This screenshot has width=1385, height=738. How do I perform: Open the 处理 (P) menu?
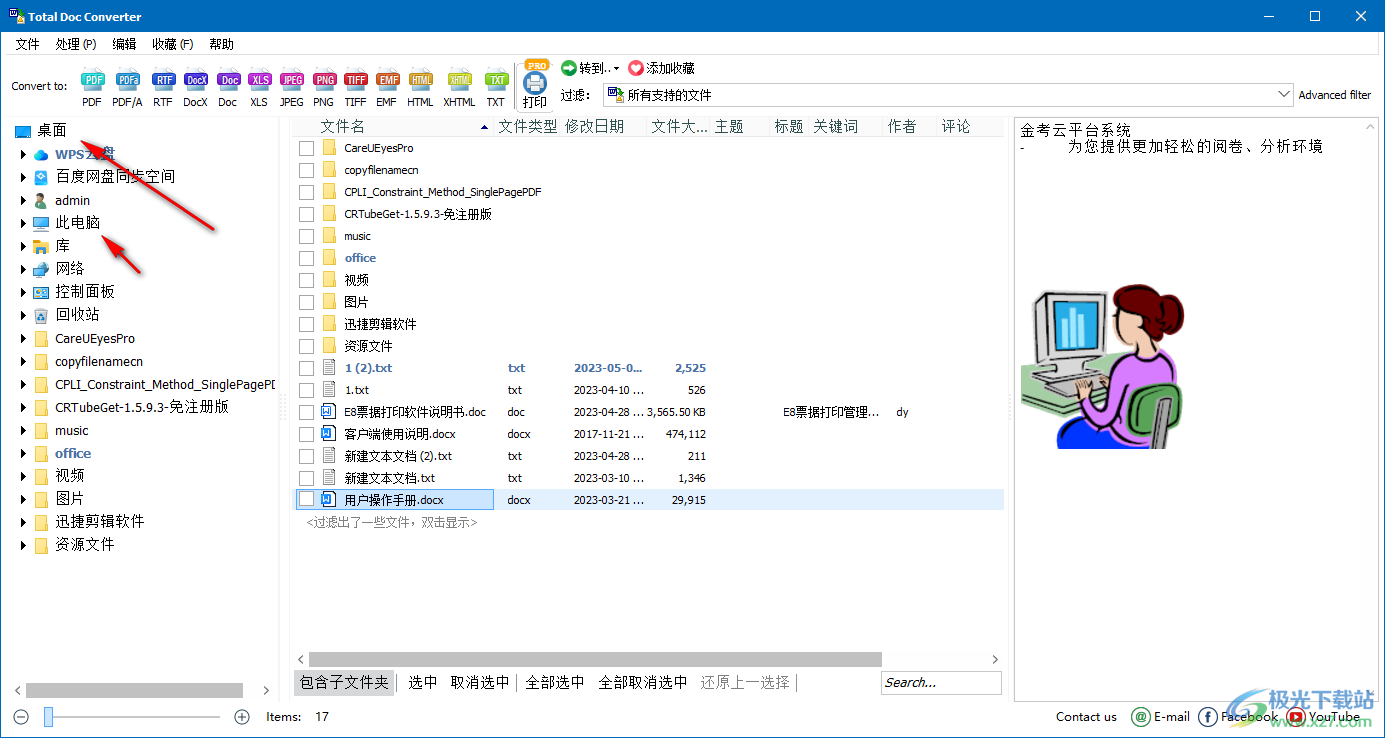click(x=76, y=44)
